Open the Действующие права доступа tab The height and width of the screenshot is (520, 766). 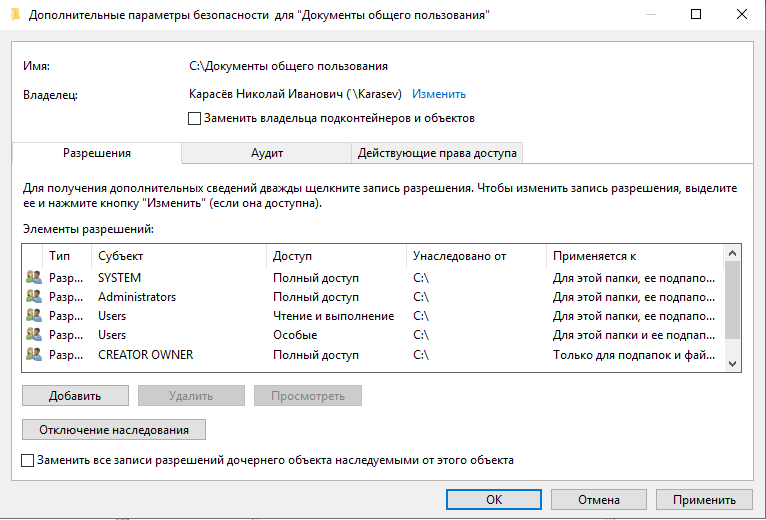437,153
